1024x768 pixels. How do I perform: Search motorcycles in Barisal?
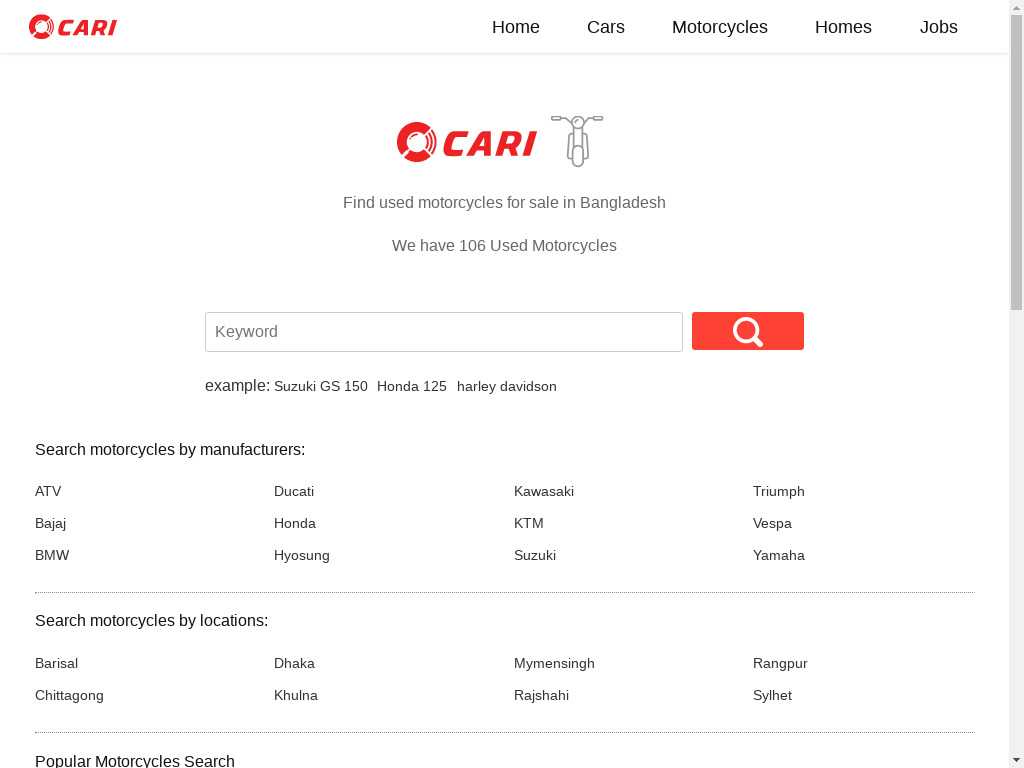(x=56, y=663)
